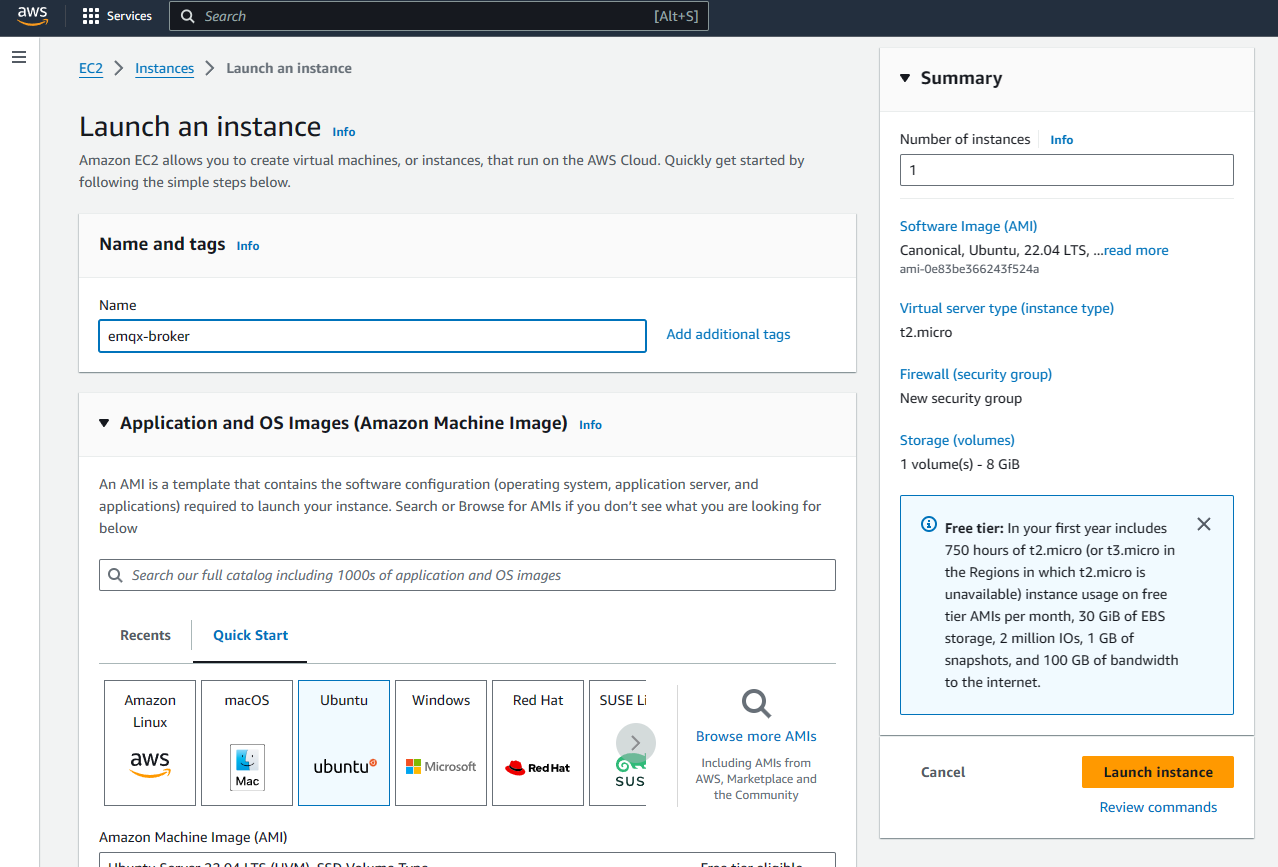Click the top AWS Search bar
Viewport: 1278px width, 867px height.
pos(439,16)
